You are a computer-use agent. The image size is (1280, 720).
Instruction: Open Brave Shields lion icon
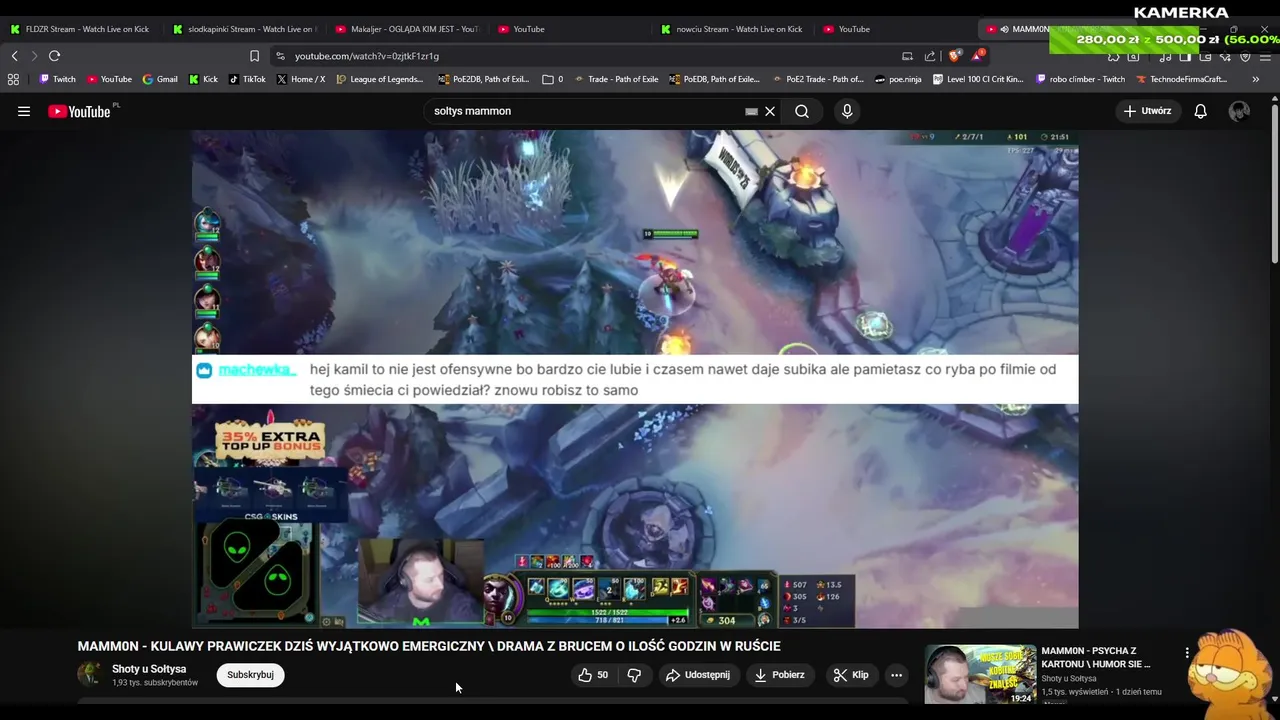[955, 56]
